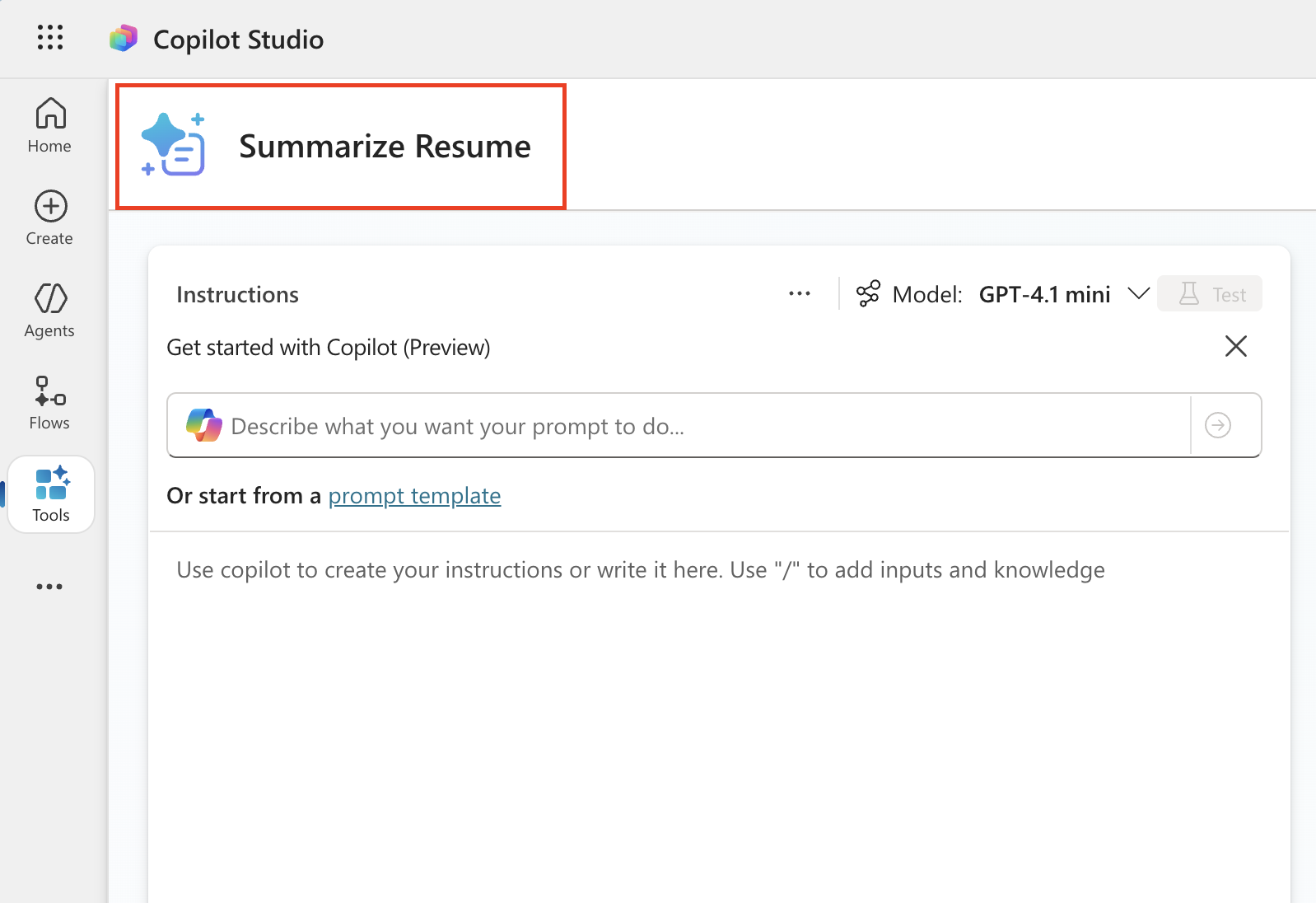The height and width of the screenshot is (903, 1316).
Task: Click the model network icon beside Model label
Action: 868,294
